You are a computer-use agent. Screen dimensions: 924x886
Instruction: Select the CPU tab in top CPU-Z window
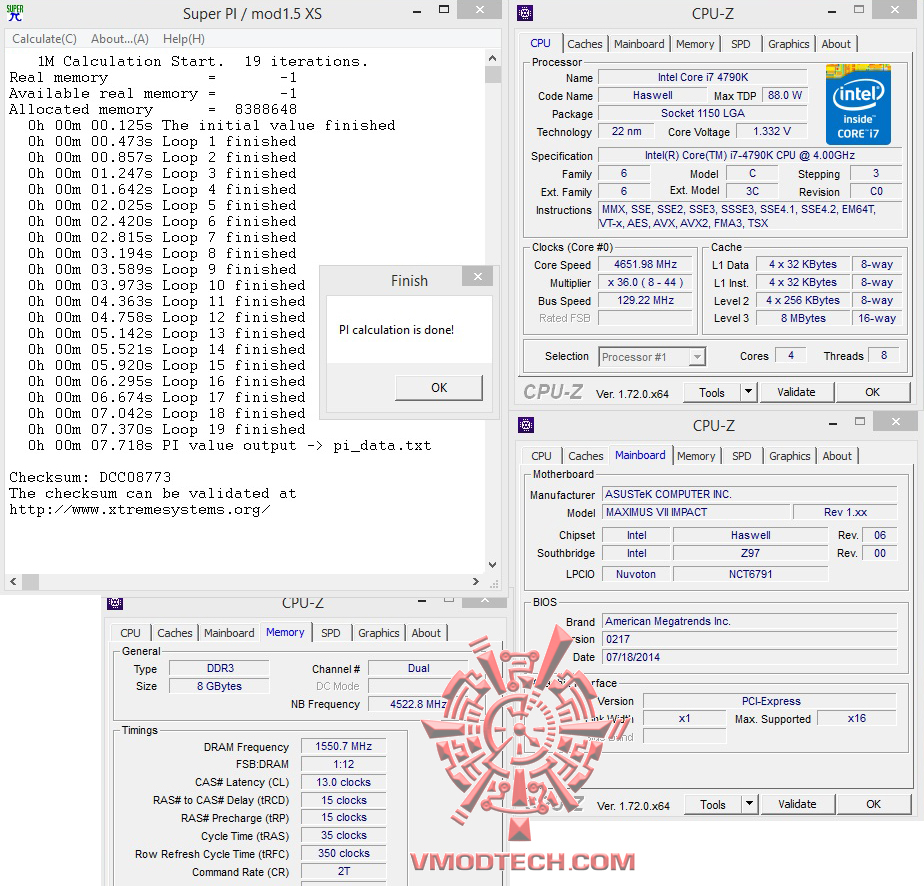pos(540,44)
